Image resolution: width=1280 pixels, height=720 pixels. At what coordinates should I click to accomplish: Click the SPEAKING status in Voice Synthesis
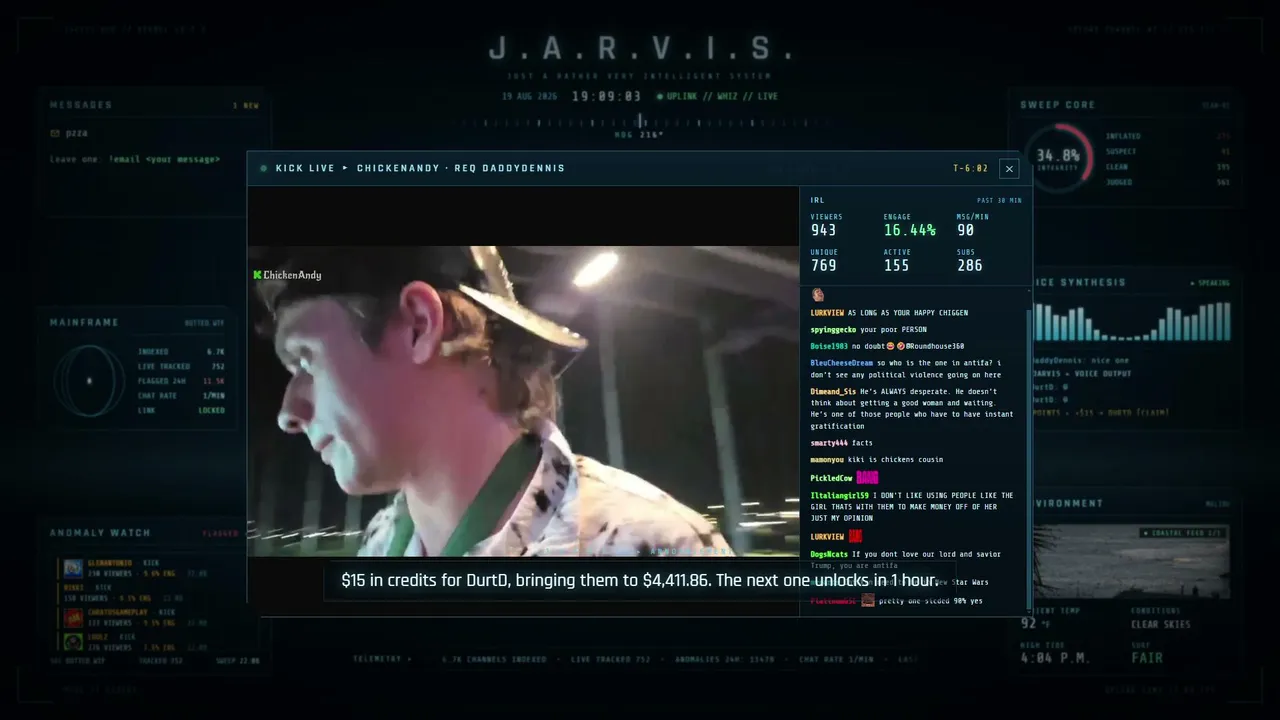click(1210, 283)
